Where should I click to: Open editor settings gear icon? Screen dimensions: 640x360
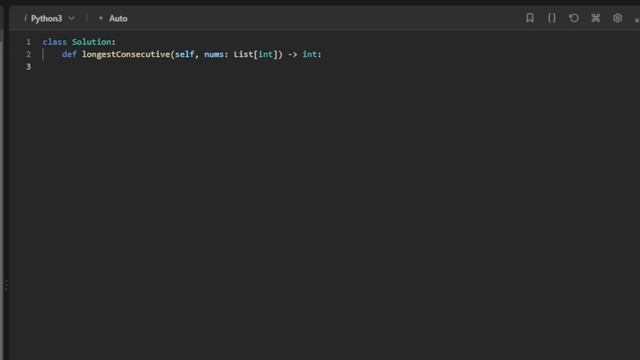point(618,18)
